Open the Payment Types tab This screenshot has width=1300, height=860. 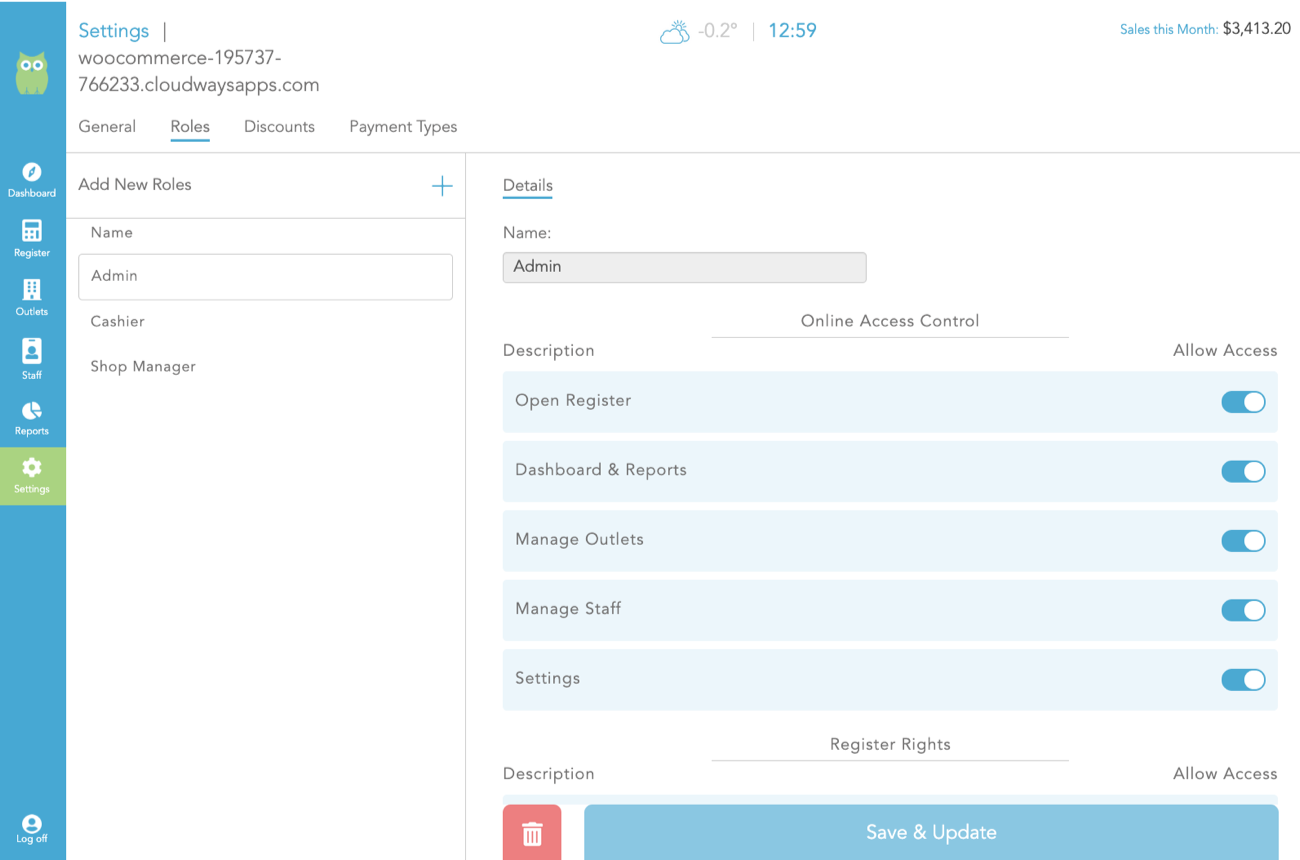coord(403,127)
